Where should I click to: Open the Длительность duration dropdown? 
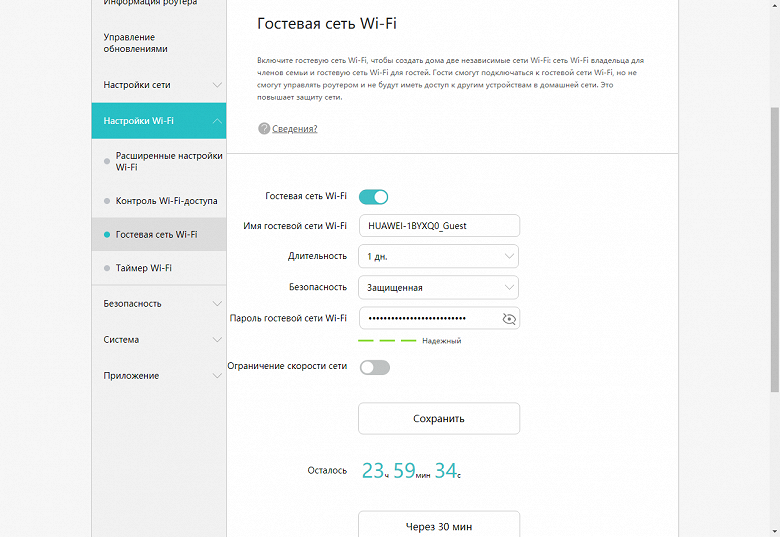[x=438, y=256]
